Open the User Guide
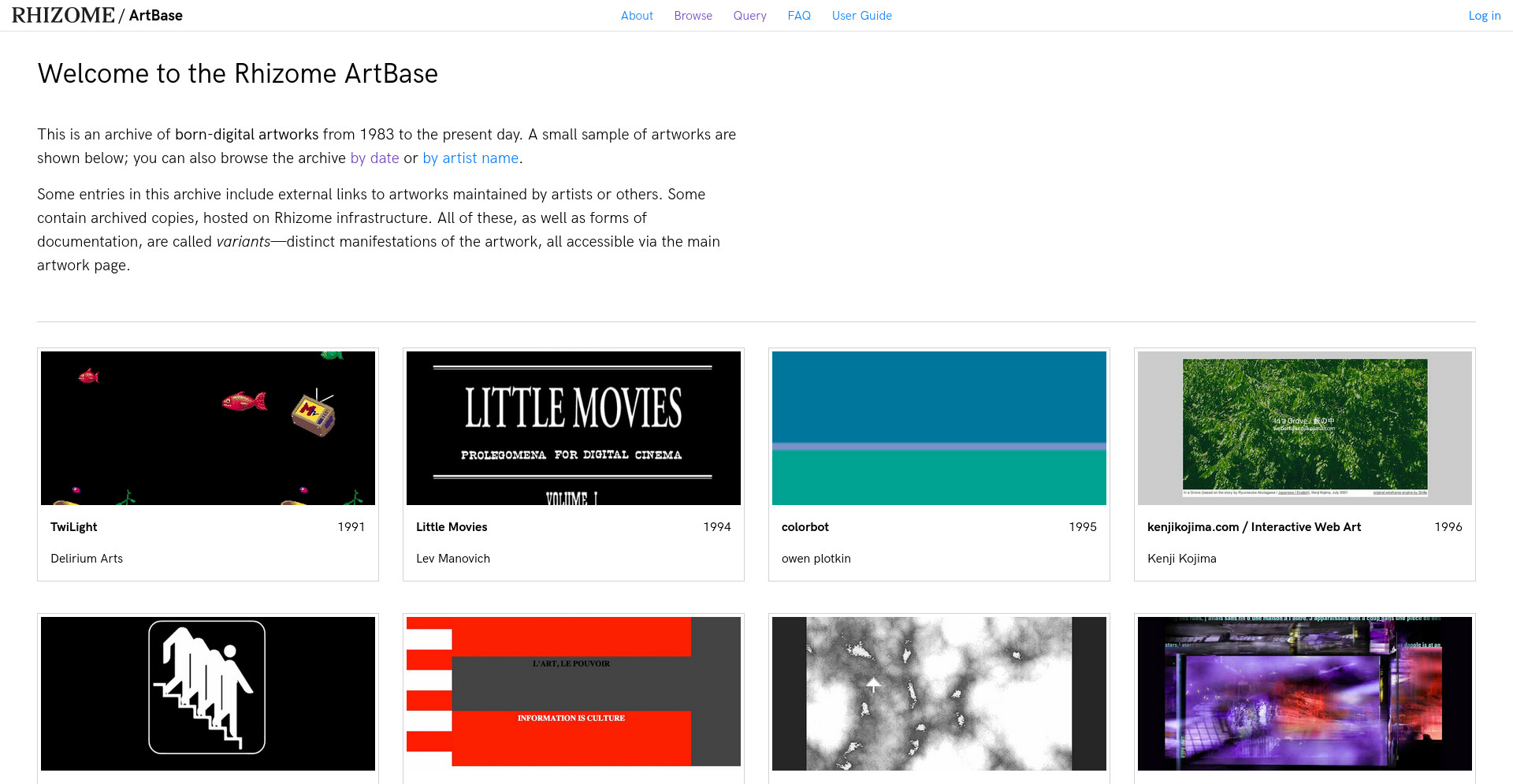Image resolution: width=1513 pixels, height=784 pixels. point(861,16)
